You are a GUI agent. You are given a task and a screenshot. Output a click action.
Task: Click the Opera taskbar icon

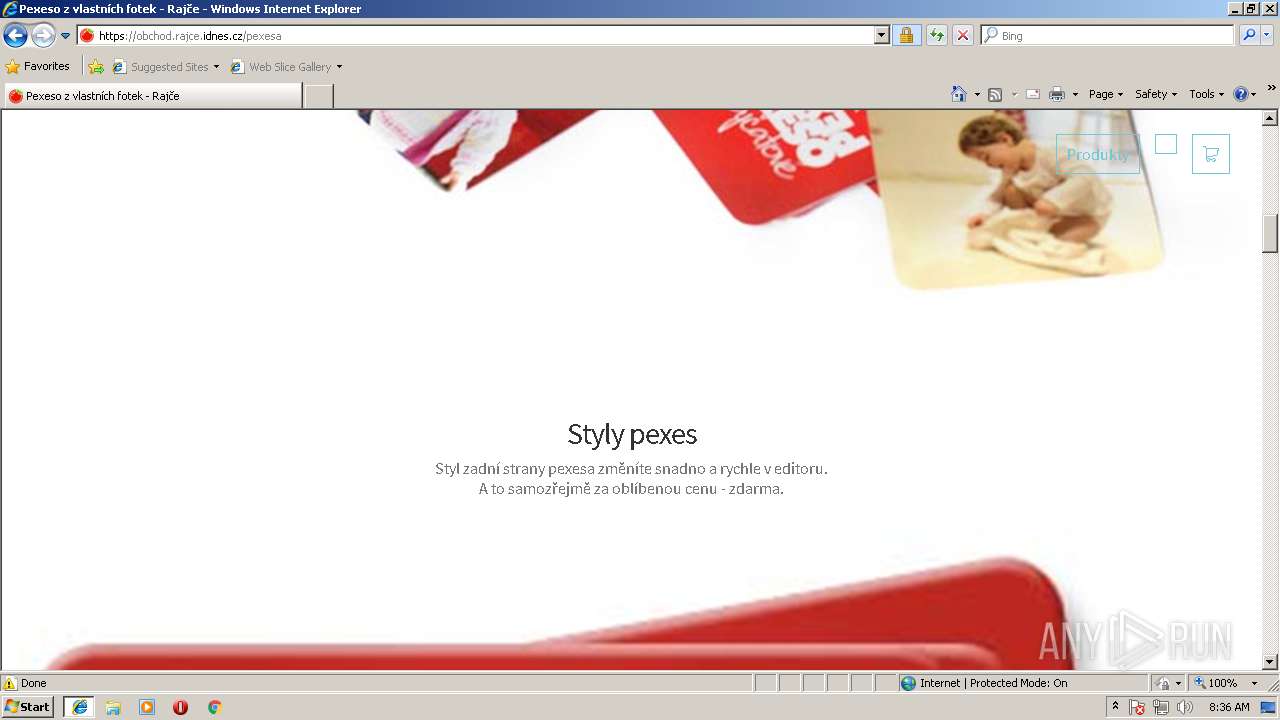(x=180, y=707)
